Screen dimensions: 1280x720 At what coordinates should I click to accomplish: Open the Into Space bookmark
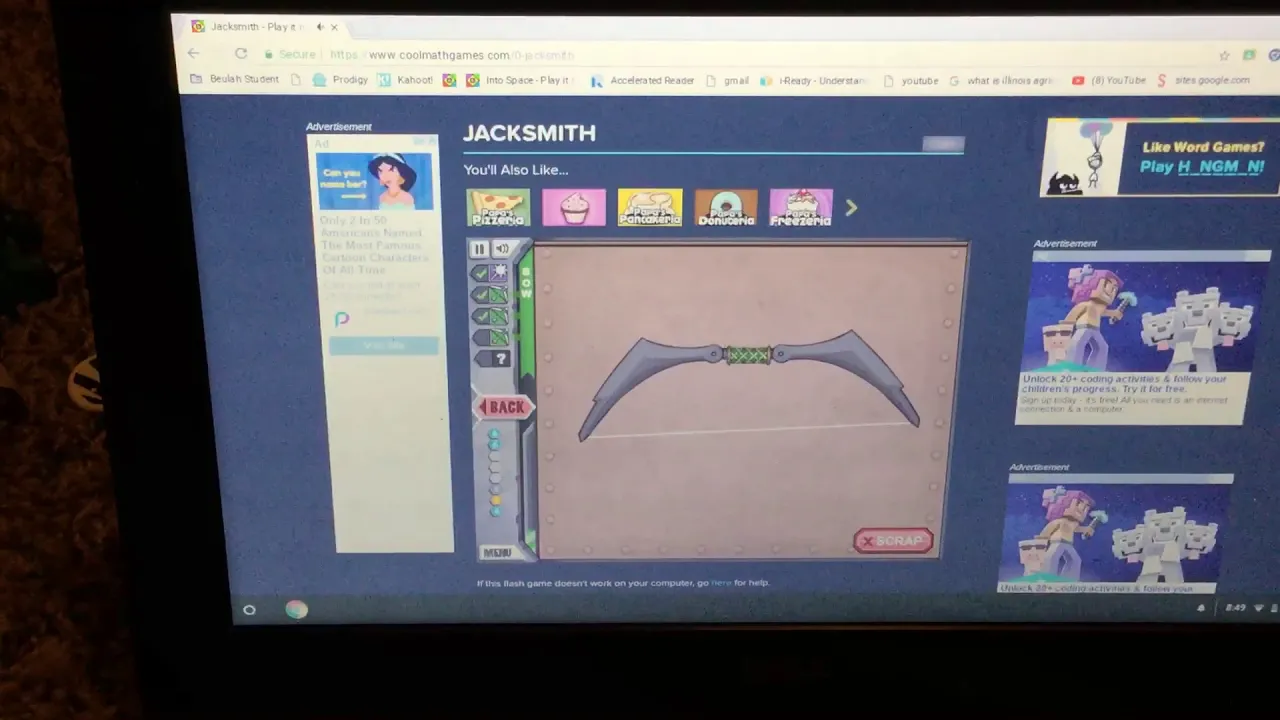pos(519,80)
